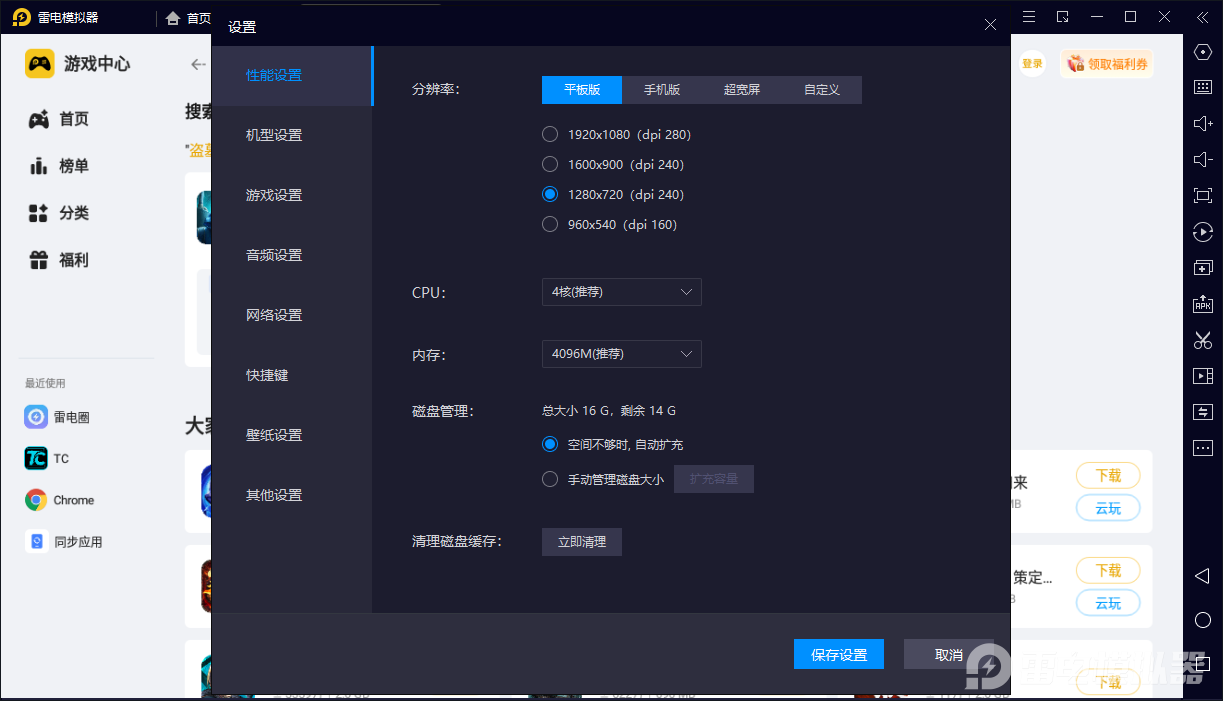Click 保存设置 button

[x=839, y=655]
